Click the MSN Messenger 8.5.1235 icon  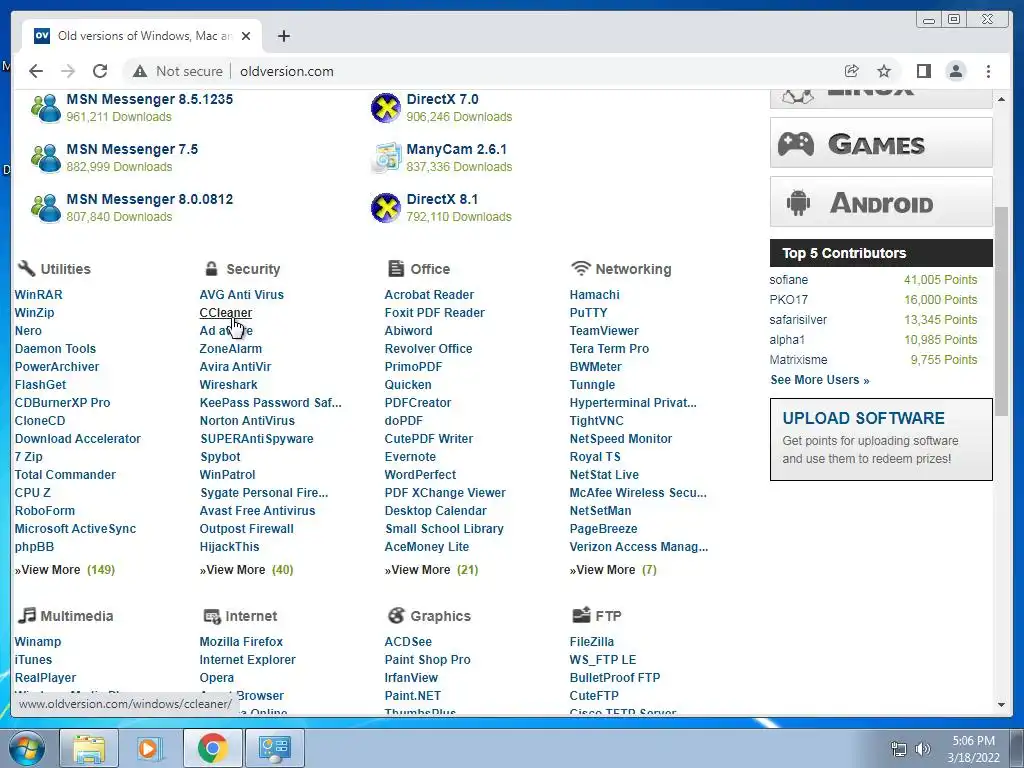pyautogui.click(x=46, y=108)
